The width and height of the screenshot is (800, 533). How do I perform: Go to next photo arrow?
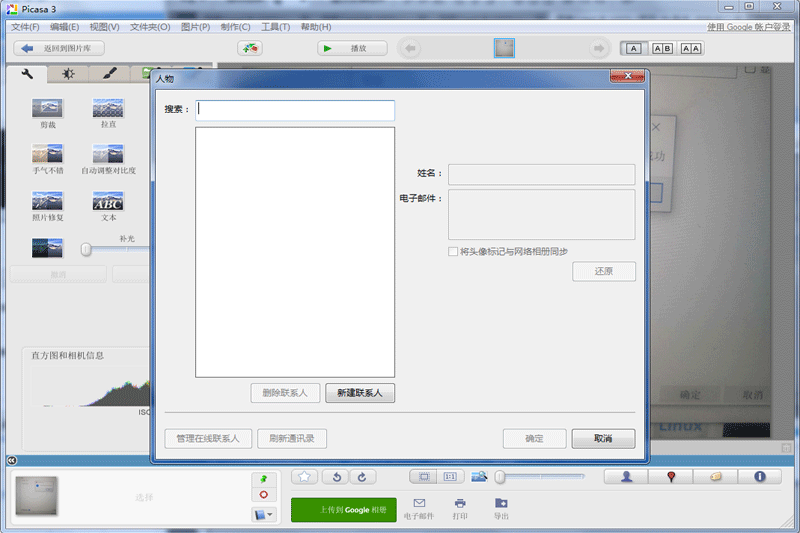(x=598, y=48)
